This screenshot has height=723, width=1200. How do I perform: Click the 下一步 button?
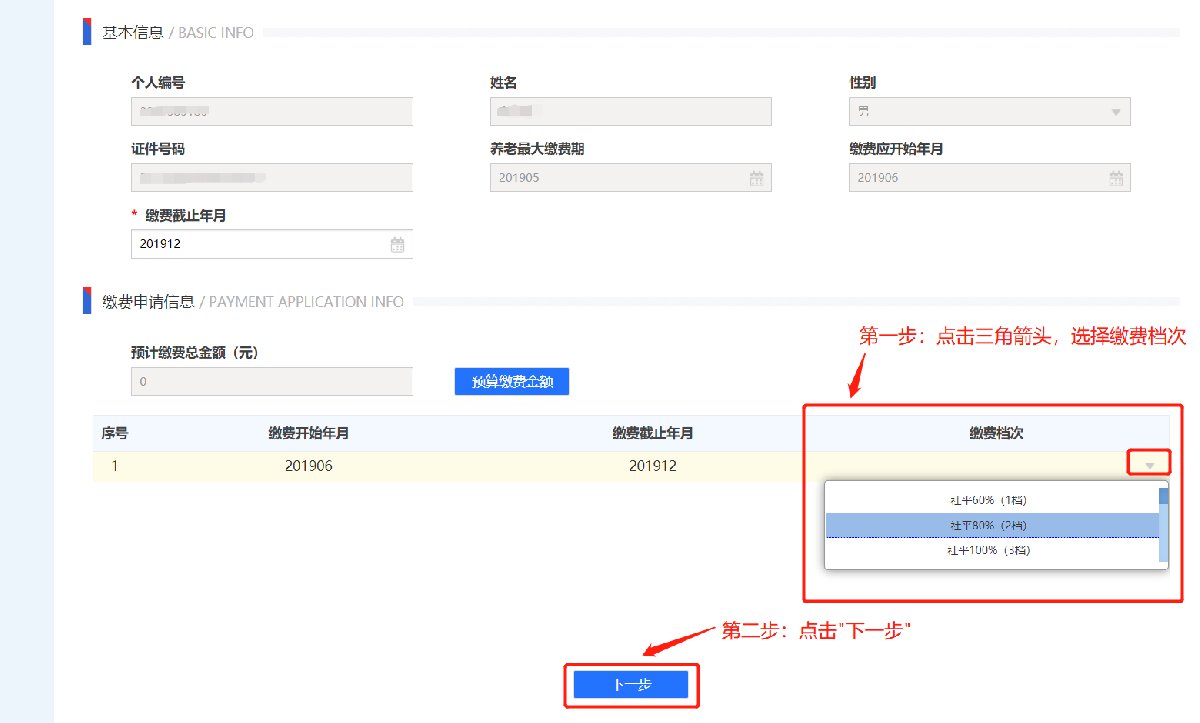coord(631,685)
